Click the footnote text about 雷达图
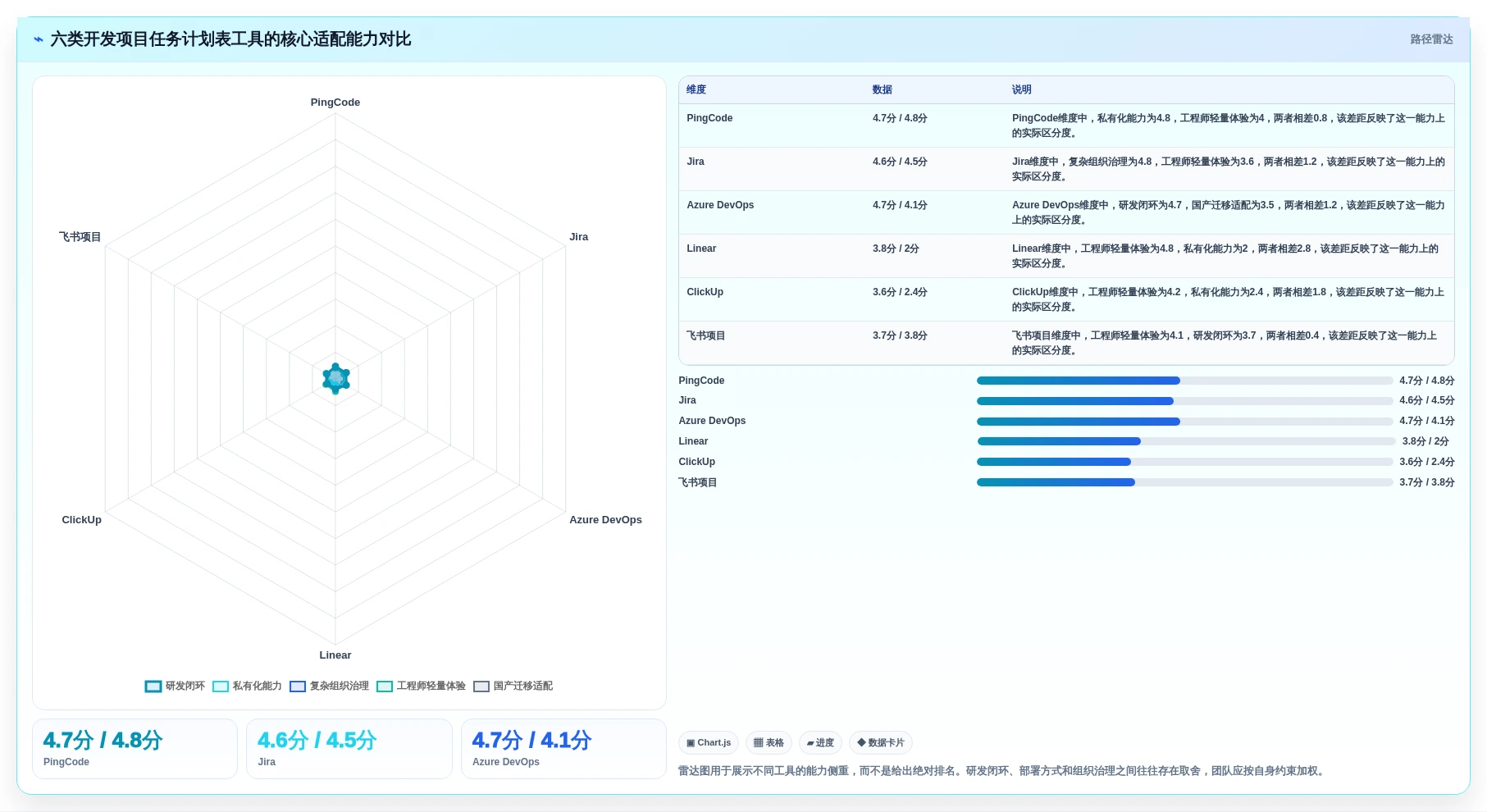The image size is (1487, 812). (x=1002, y=771)
